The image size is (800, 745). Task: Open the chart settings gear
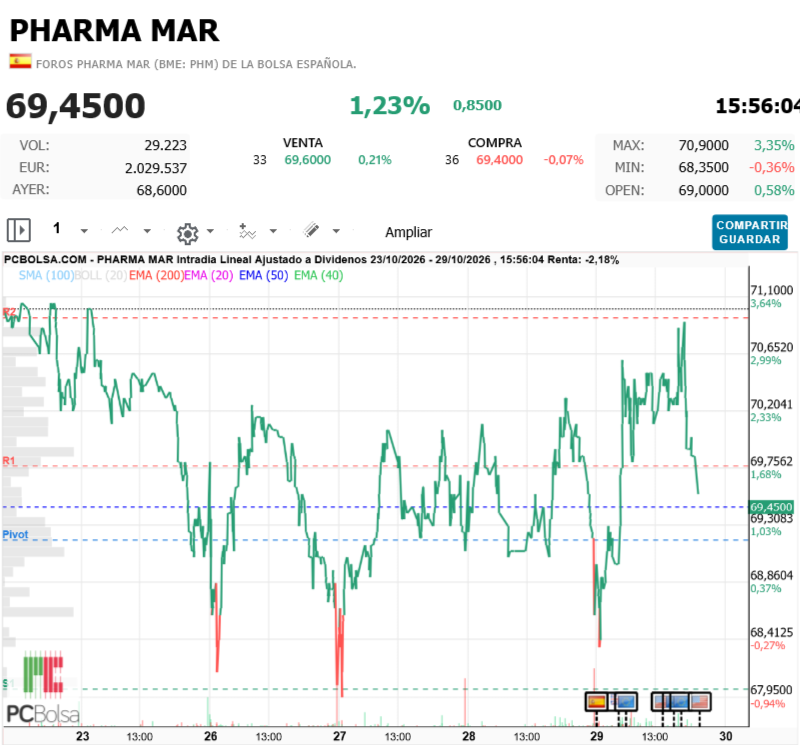click(187, 234)
